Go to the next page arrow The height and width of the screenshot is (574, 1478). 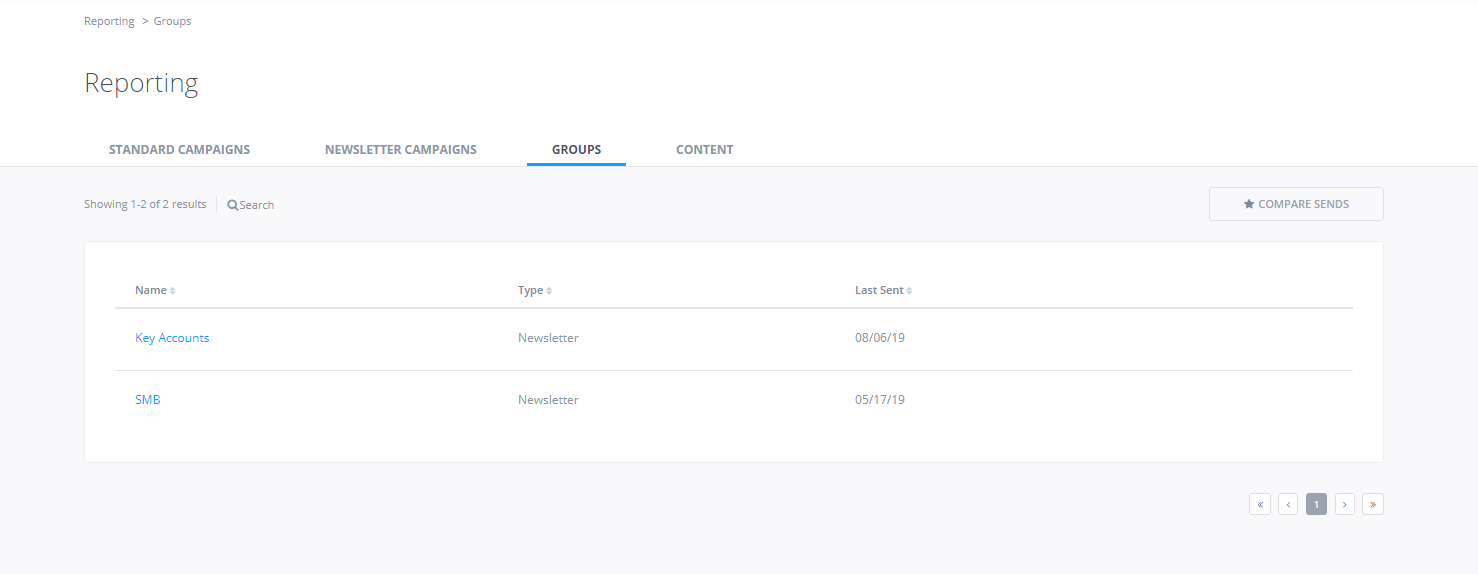(1345, 505)
